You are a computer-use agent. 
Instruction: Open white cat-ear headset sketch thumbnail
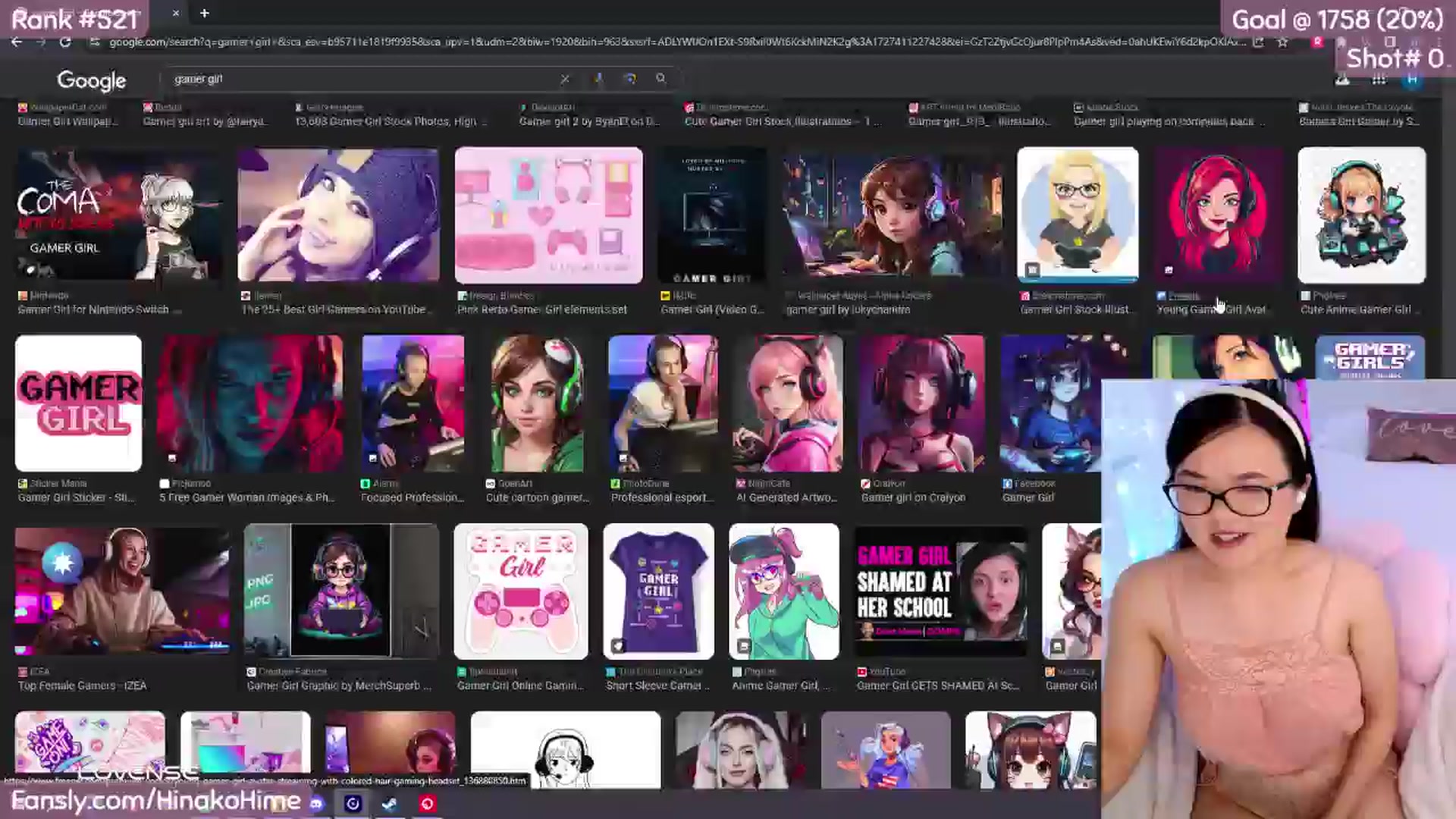[x=566, y=749]
